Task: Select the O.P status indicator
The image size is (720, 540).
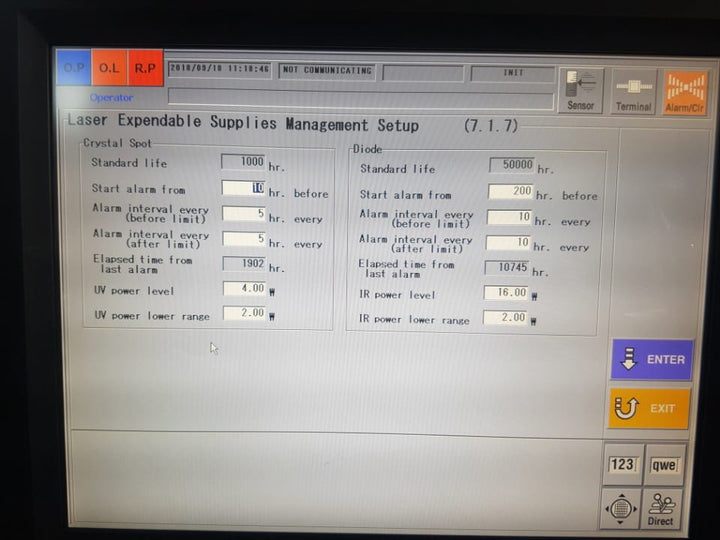Action: tap(74, 68)
